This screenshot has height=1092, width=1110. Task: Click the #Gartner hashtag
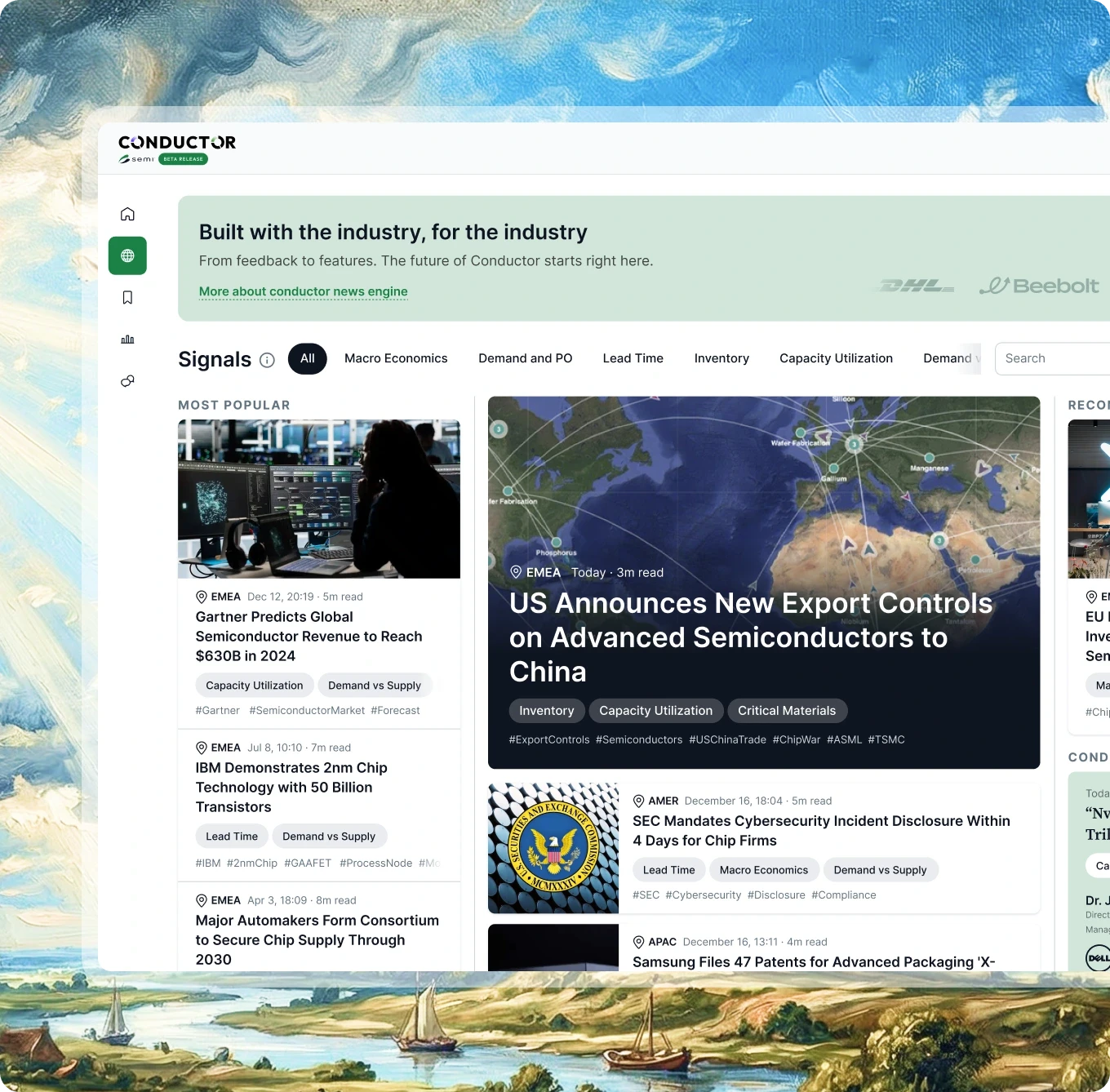tap(218, 711)
